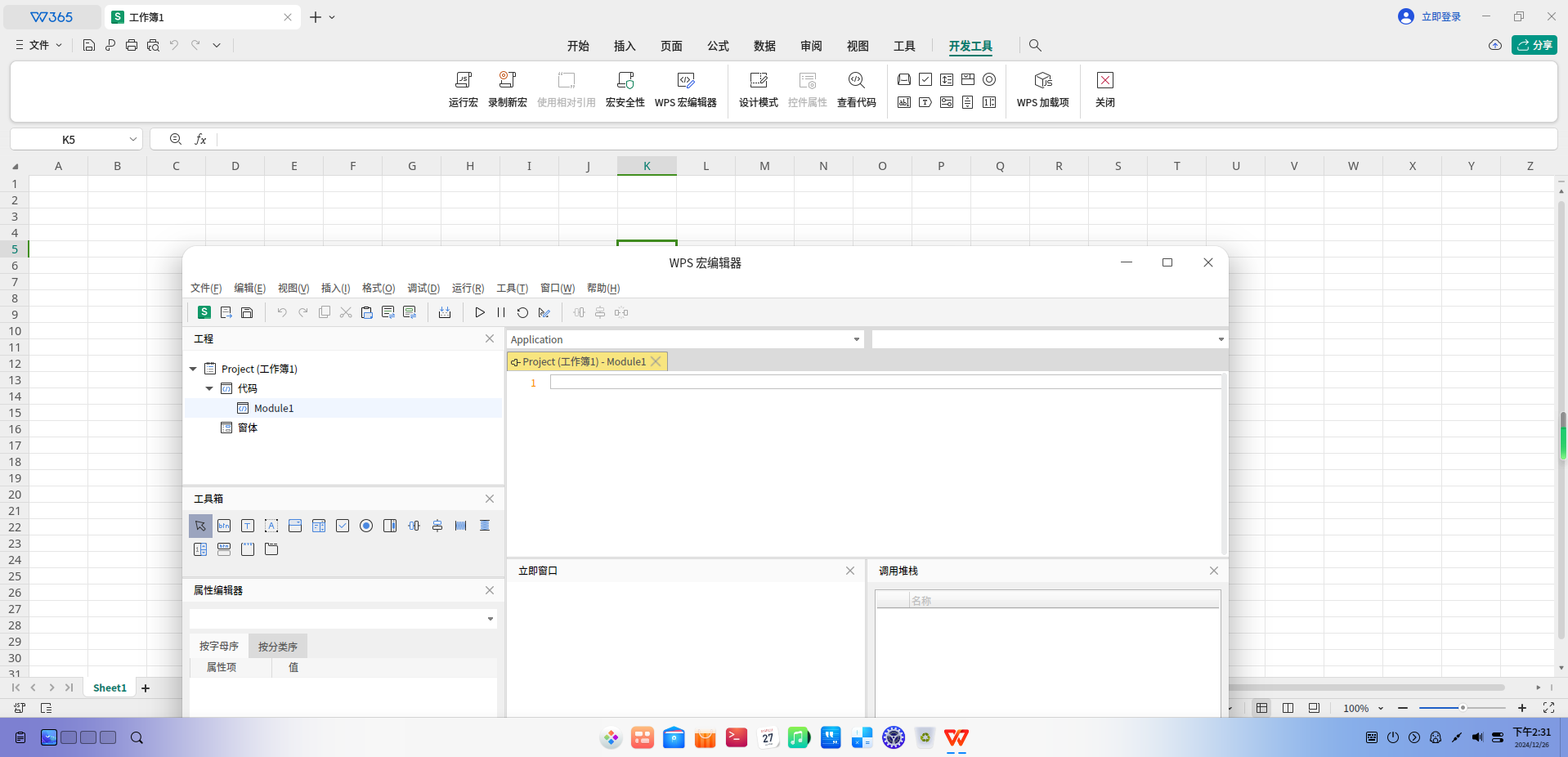The image size is (1568, 757).
Task: Expand the Name Box dropdown for K5
Action: [x=133, y=140]
